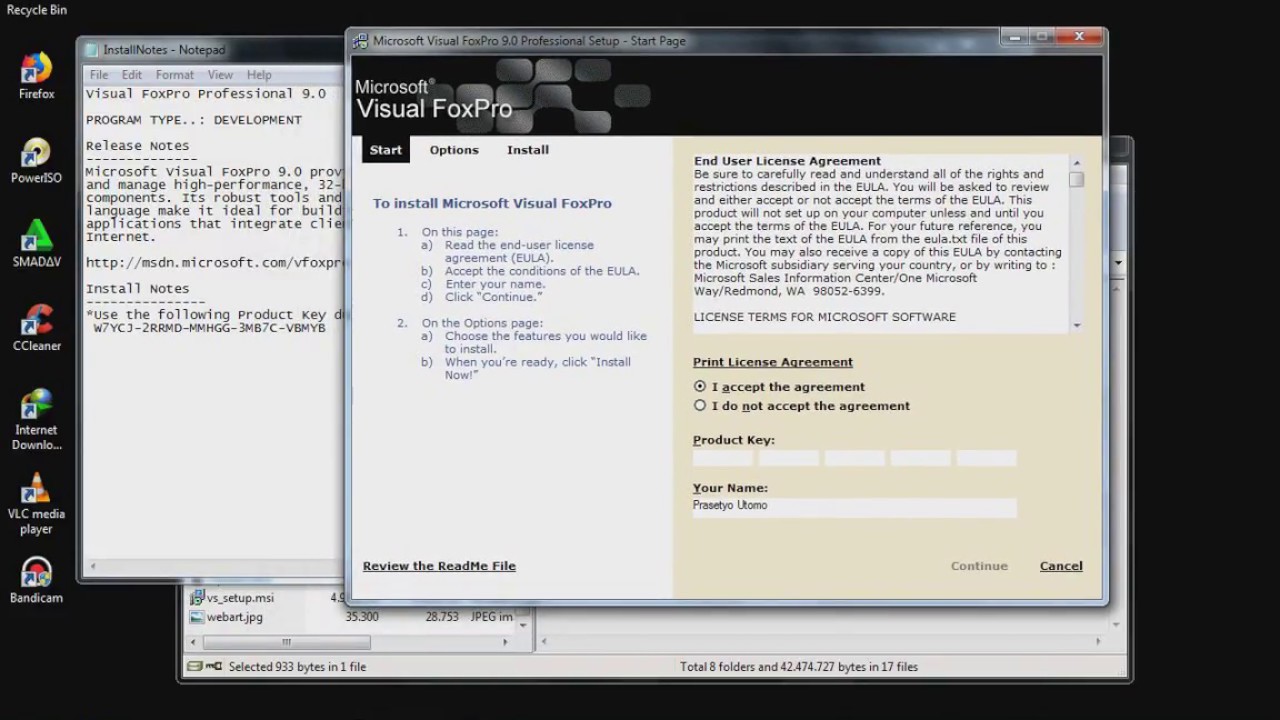
Task: Click the End User License Agreement heading
Action: [x=788, y=161]
